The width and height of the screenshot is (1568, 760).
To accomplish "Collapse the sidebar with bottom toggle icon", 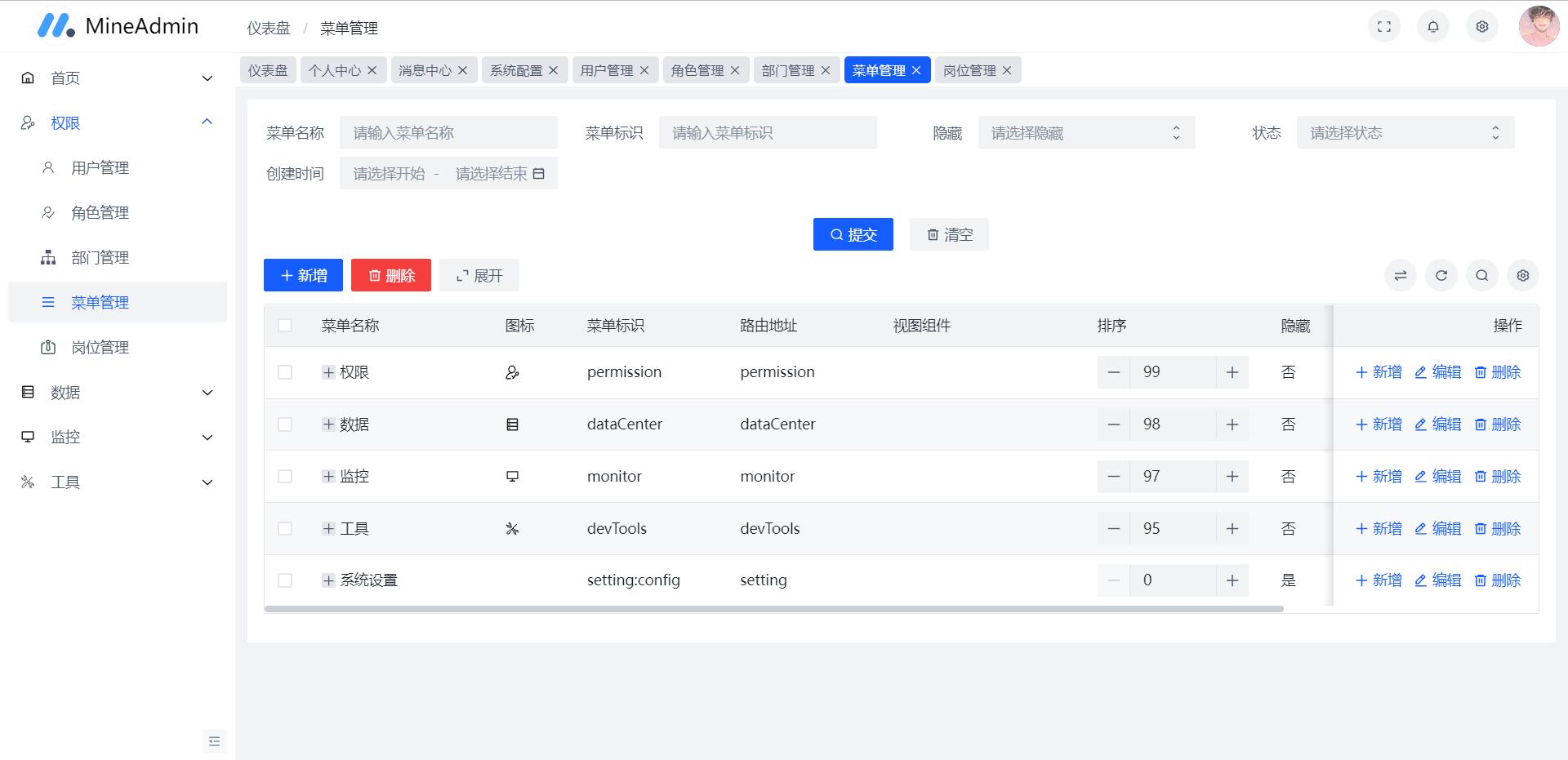I will coord(215,741).
